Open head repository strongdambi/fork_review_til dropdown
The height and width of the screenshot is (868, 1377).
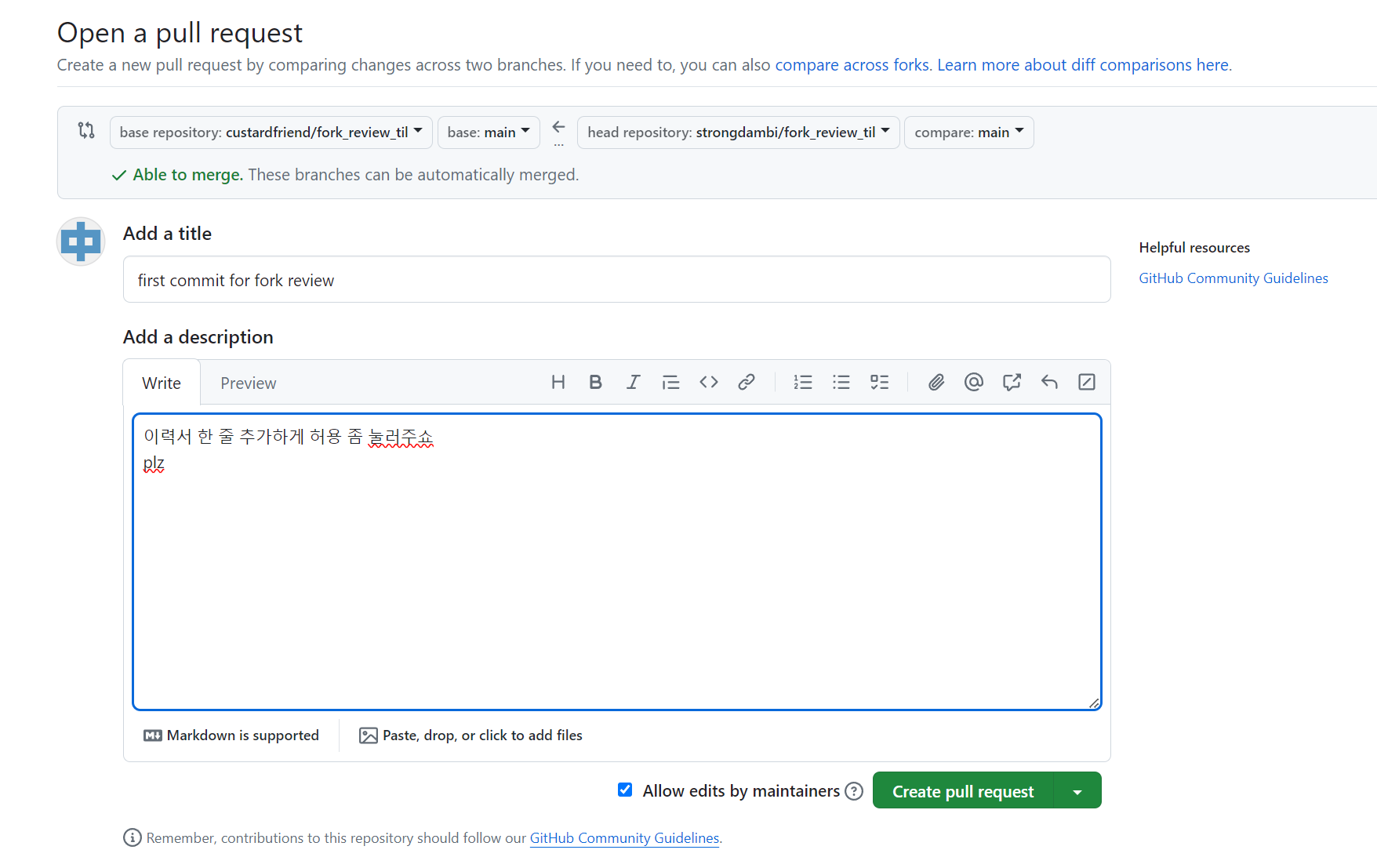tap(738, 133)
